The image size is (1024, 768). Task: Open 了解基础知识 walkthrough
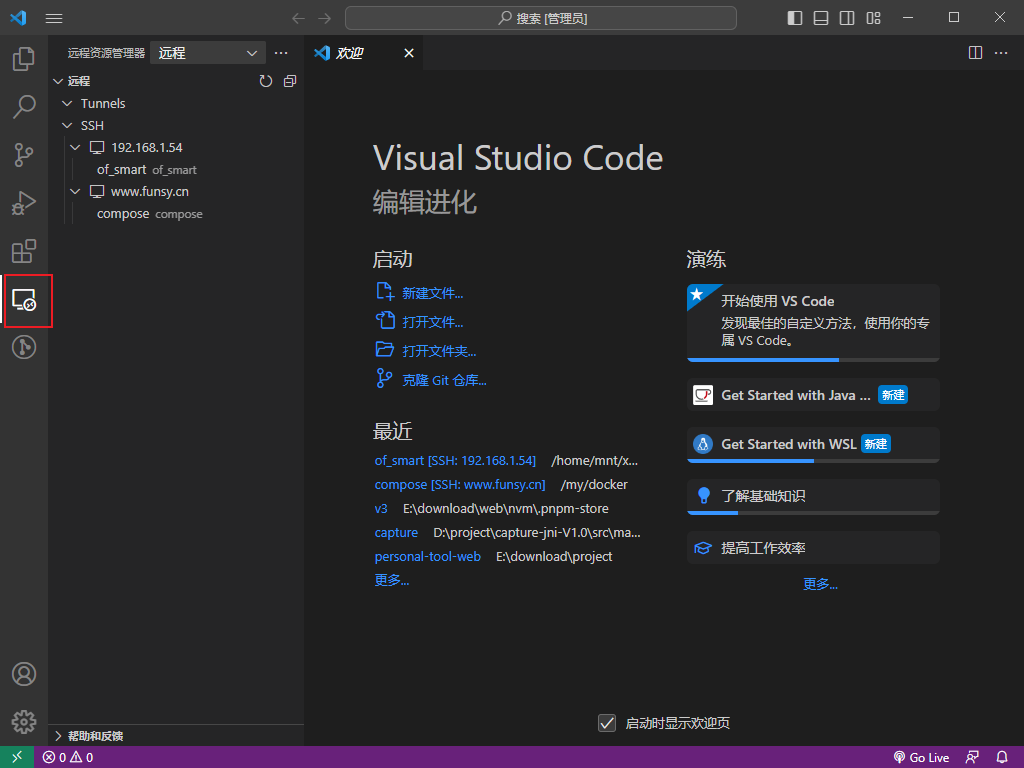(x=813, y=496)
